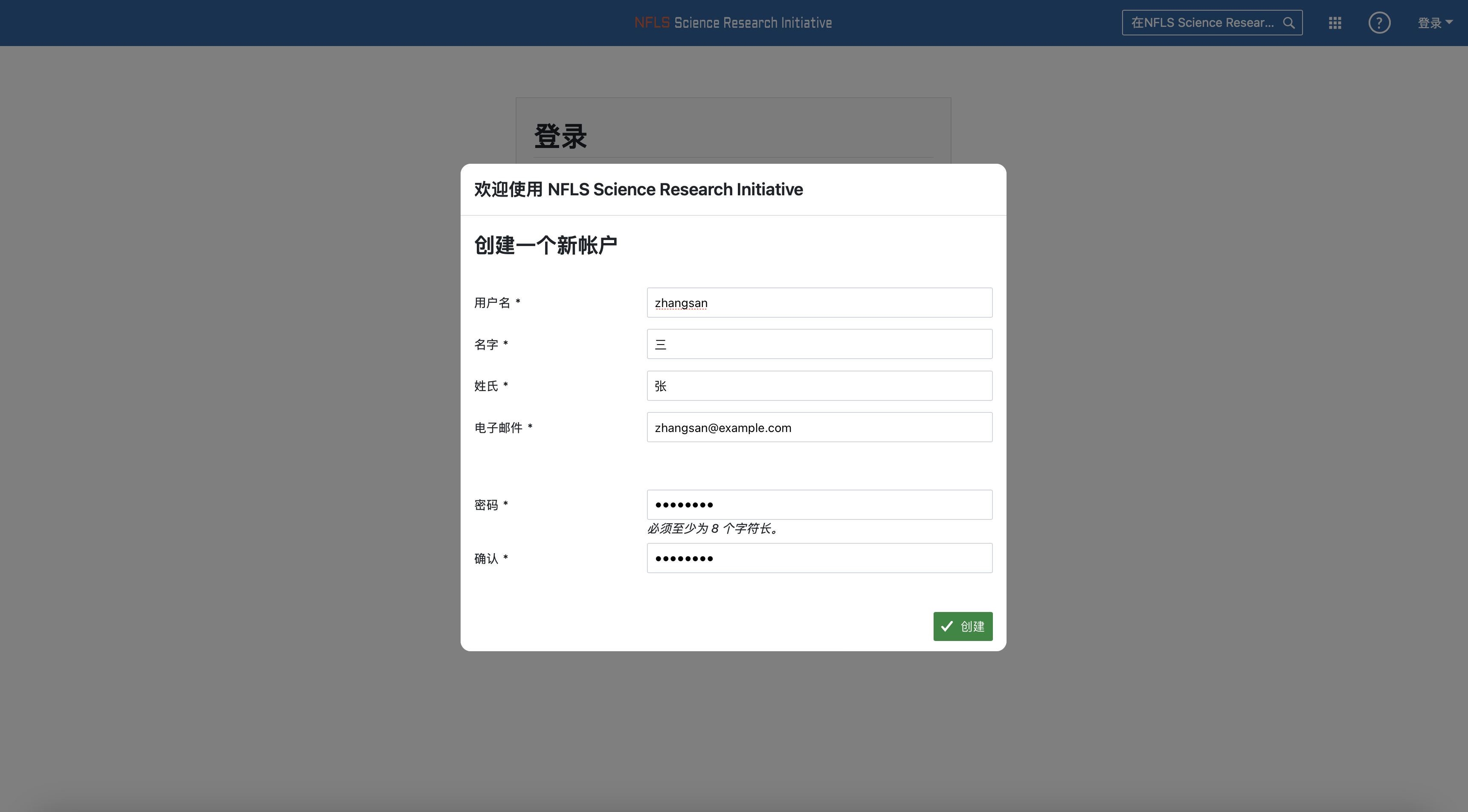The image size is (1468, 812).
Task: Click the 确认 password field
Action: (x=819, y=558)
